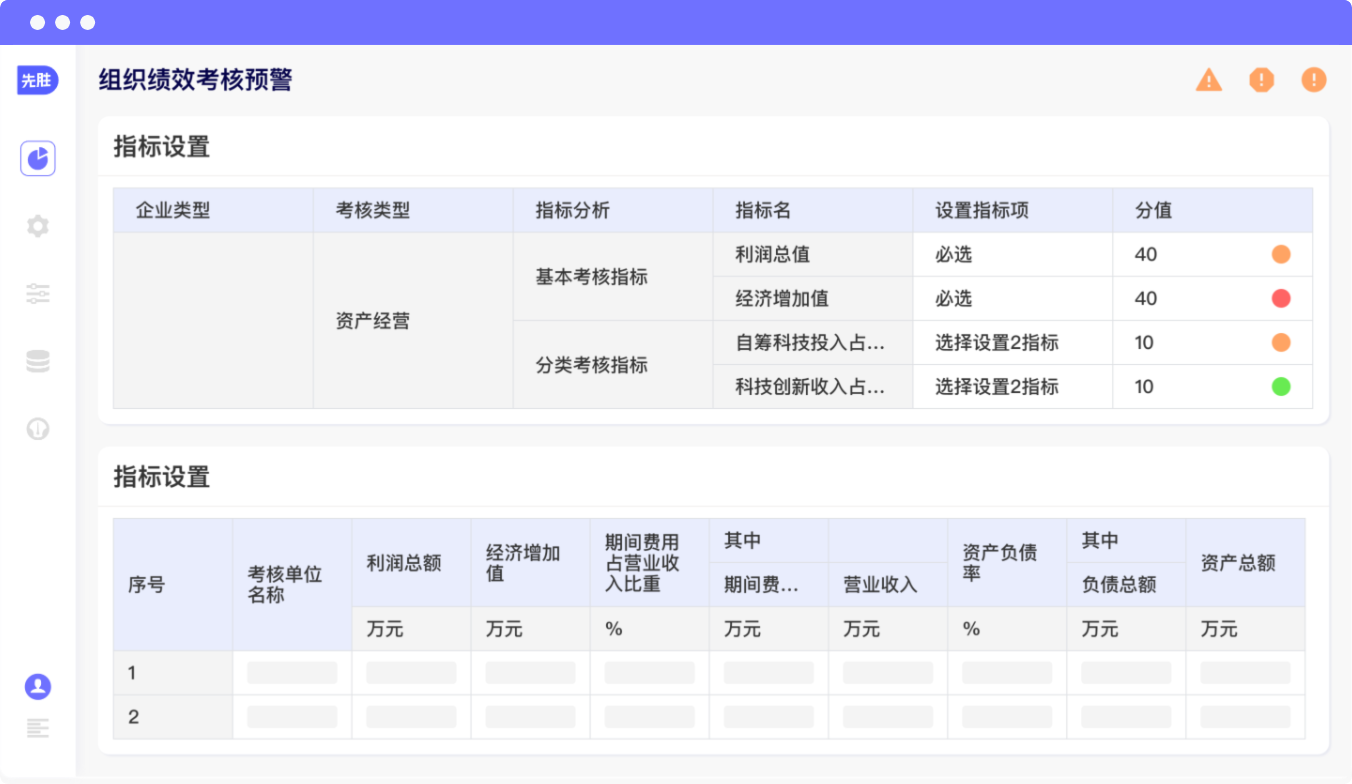Open the user avatar profile icon

pos(38,686)
